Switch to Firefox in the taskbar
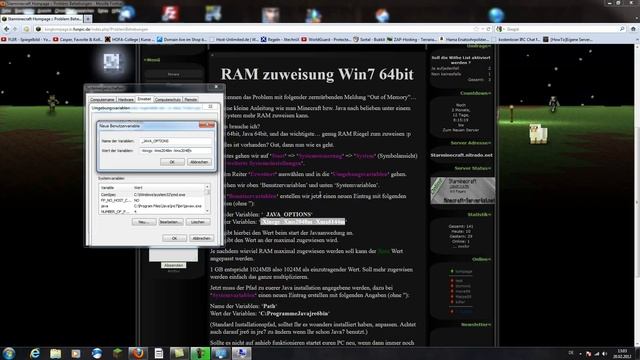 click(138, 353)
